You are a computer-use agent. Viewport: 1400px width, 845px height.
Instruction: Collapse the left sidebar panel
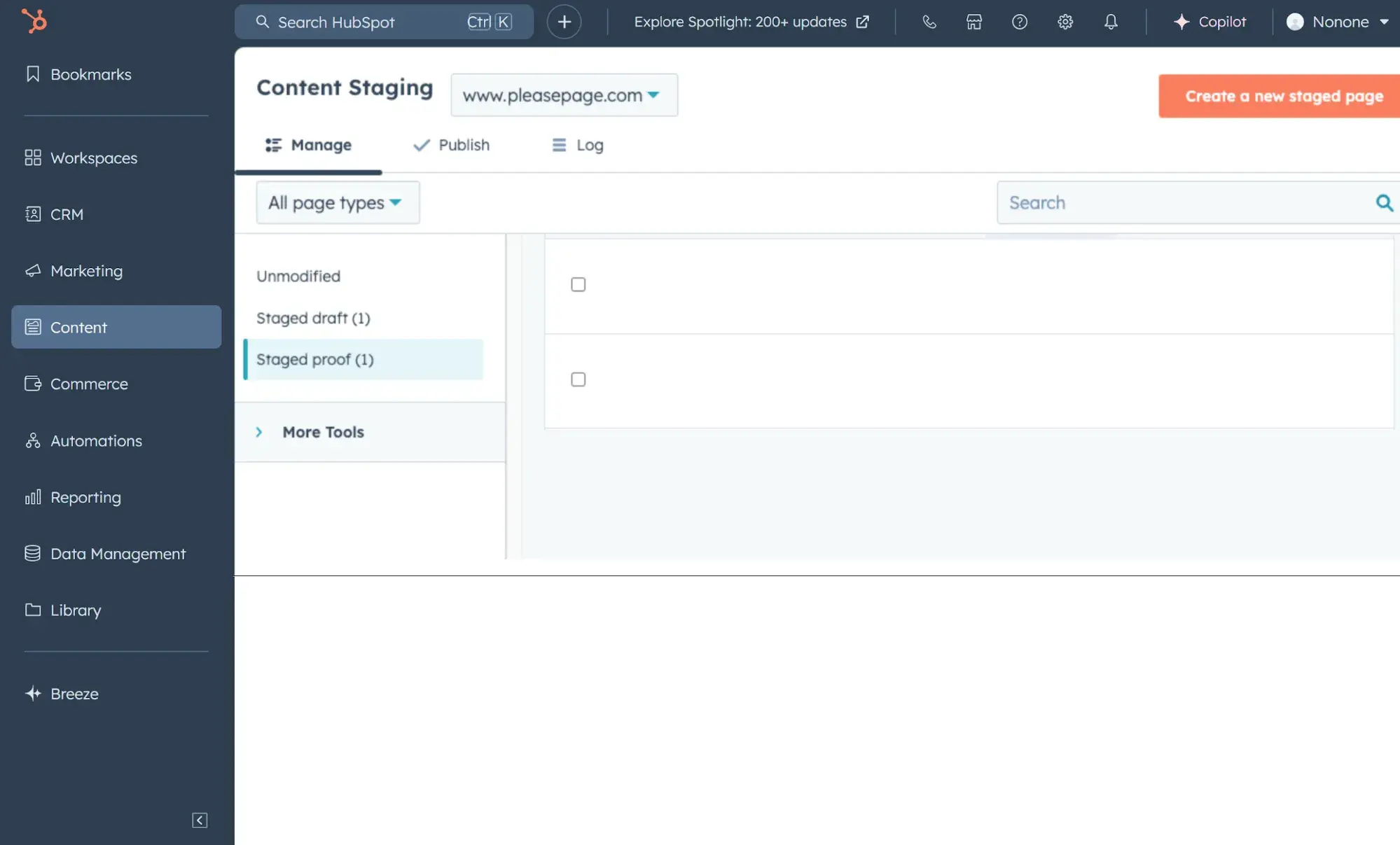click(200, 820)
